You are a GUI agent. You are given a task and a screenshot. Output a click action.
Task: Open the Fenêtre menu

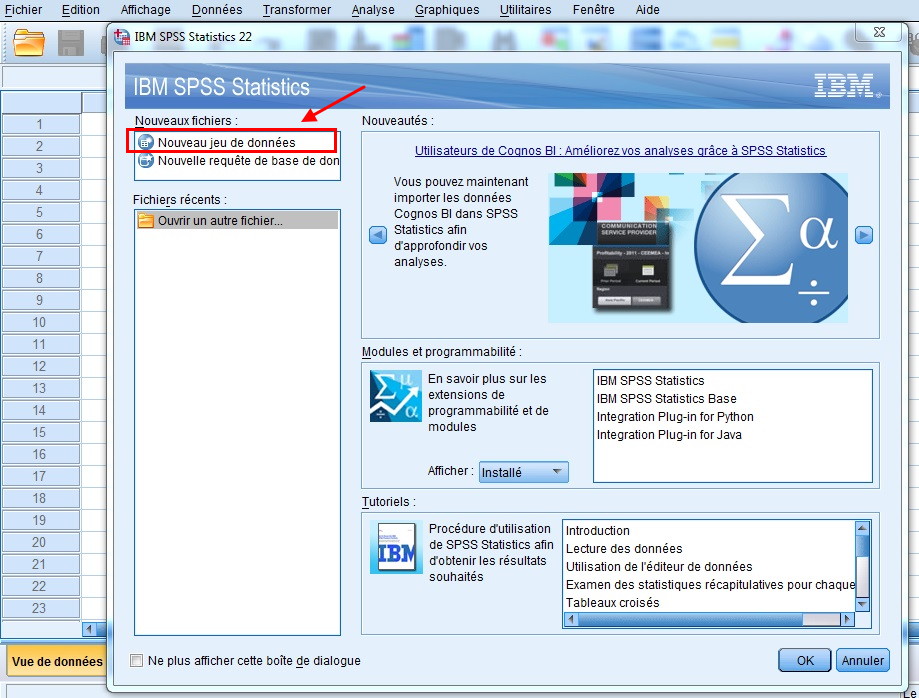click(594, 10)
